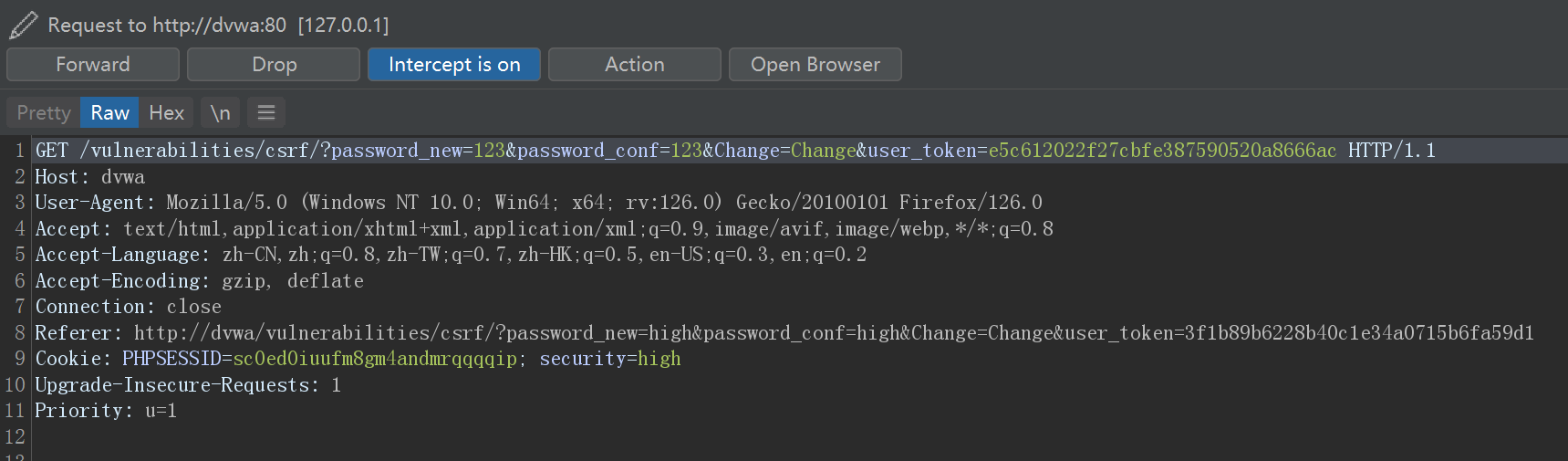The width and height of the screenshot is (1568, 461).
Task: Turn off the Intercept is on toggle
Action: 454,65
